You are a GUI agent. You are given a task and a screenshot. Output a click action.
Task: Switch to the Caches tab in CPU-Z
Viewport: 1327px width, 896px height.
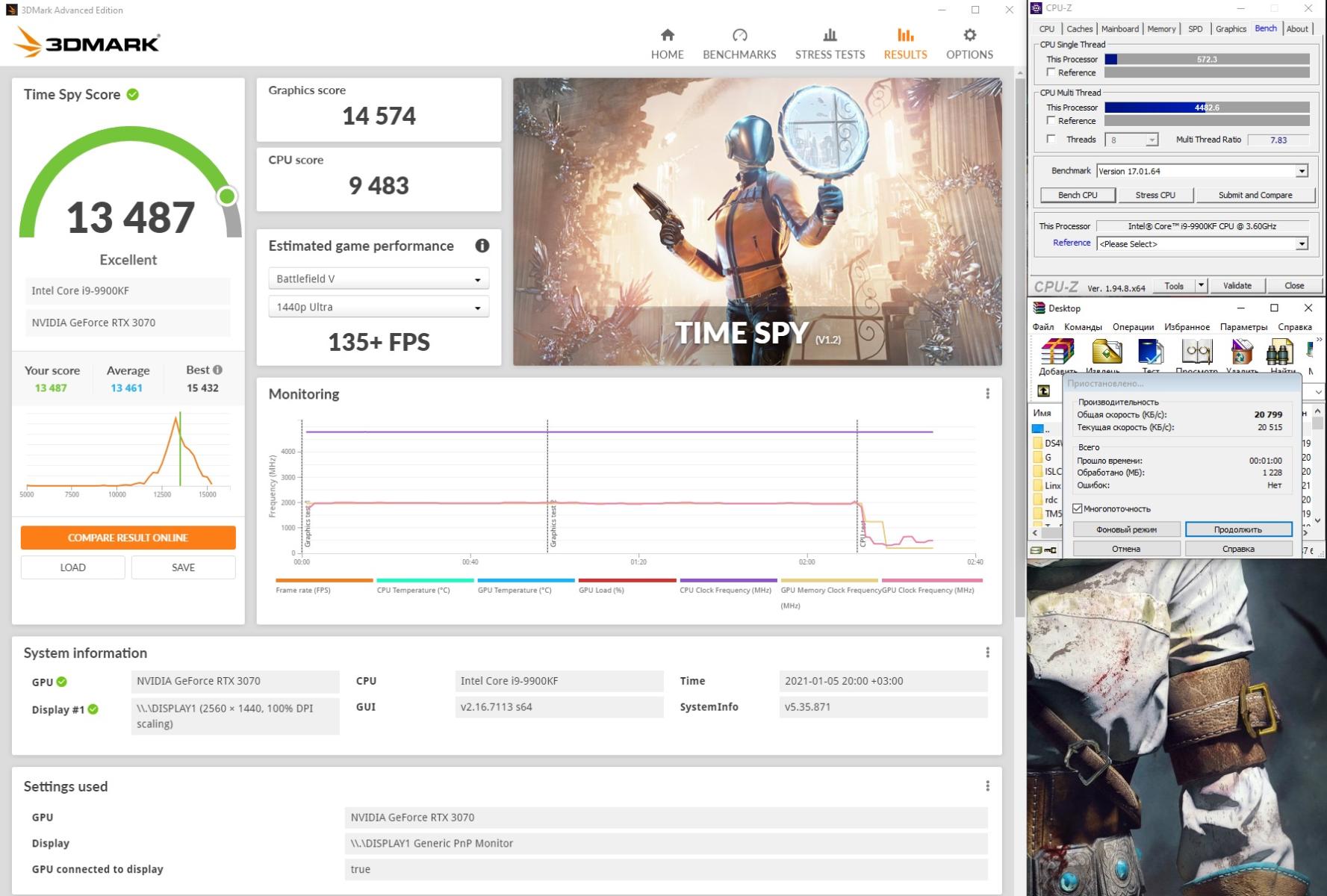click(x=1079, y=29)
